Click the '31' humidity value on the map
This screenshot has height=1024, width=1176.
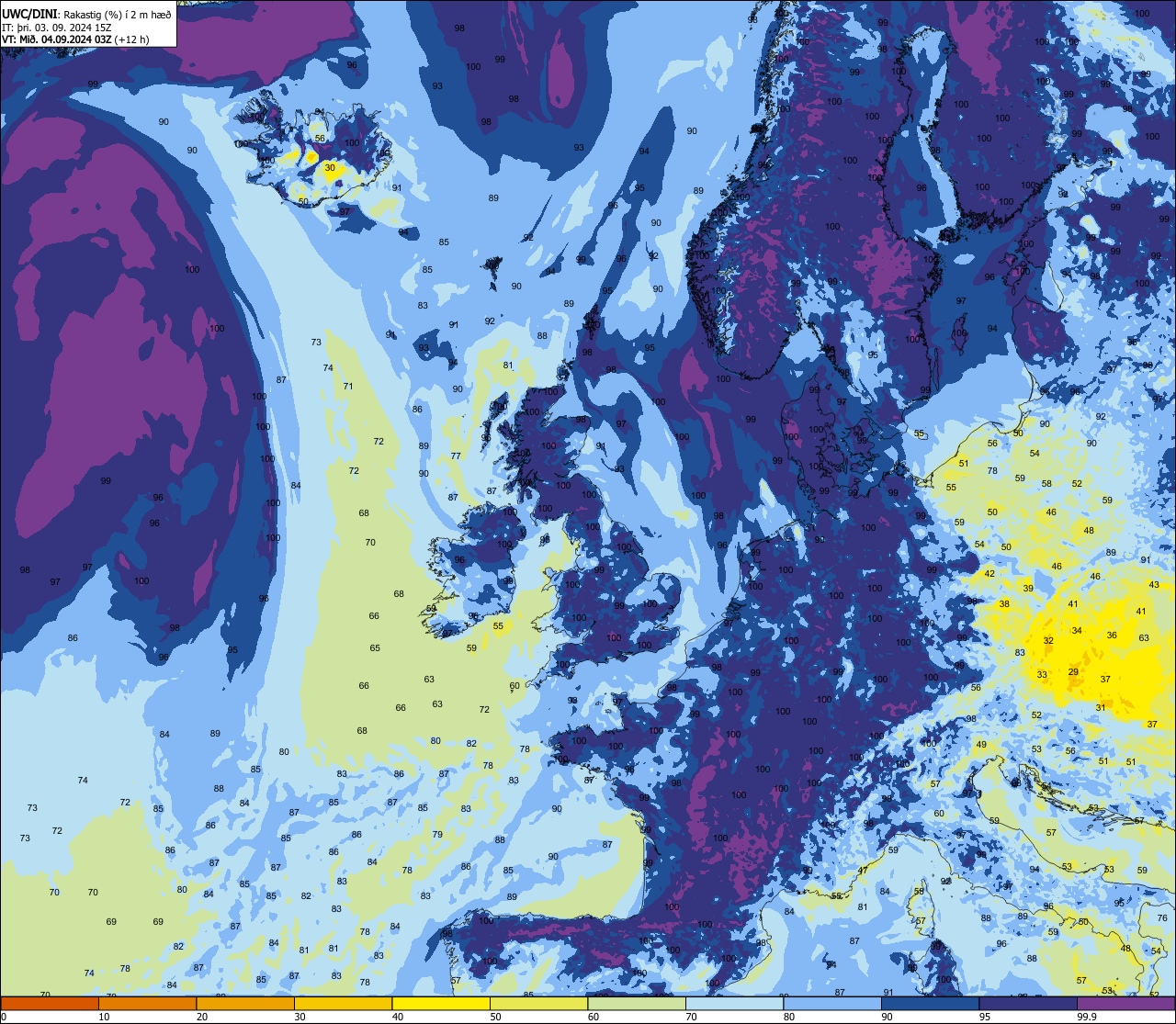[x=1101, y=708]
